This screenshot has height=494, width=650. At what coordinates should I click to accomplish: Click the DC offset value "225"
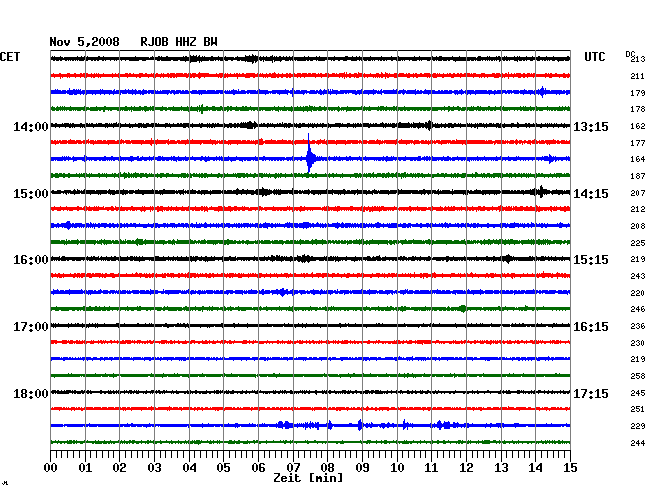[638, 243]
